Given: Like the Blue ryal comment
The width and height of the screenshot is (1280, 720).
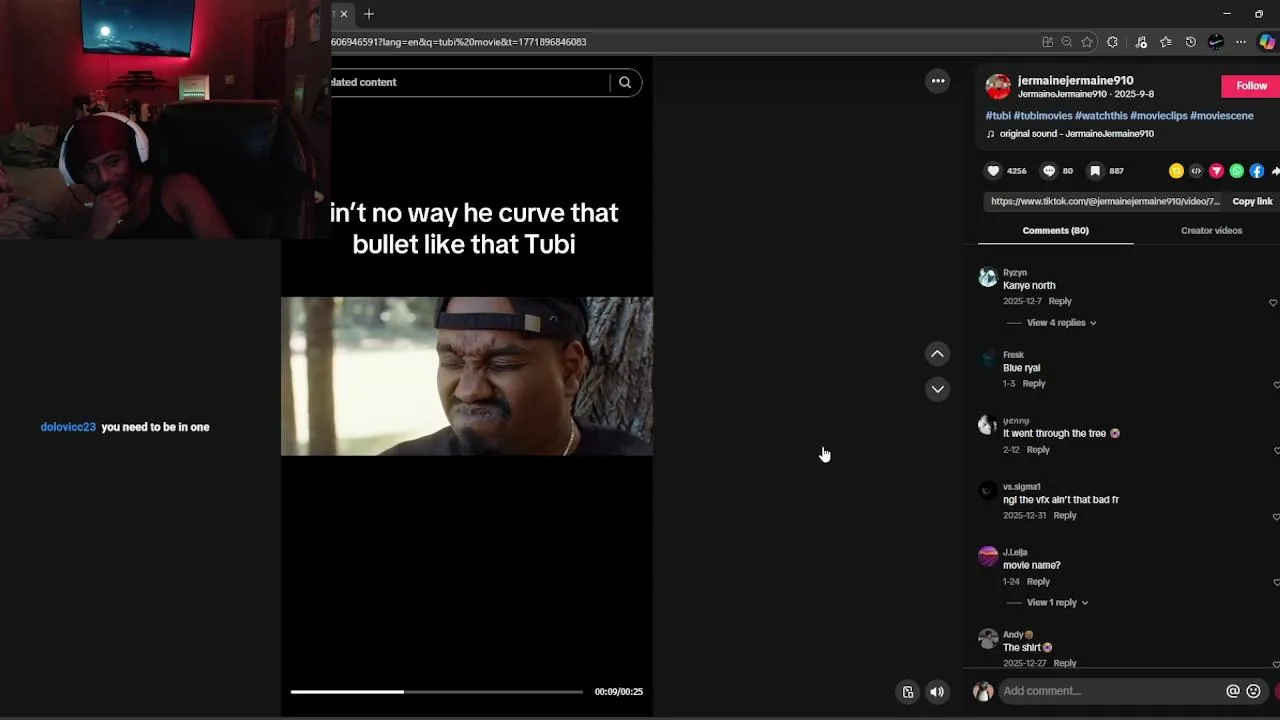Looking at the screenshot, I should 1276,385.
